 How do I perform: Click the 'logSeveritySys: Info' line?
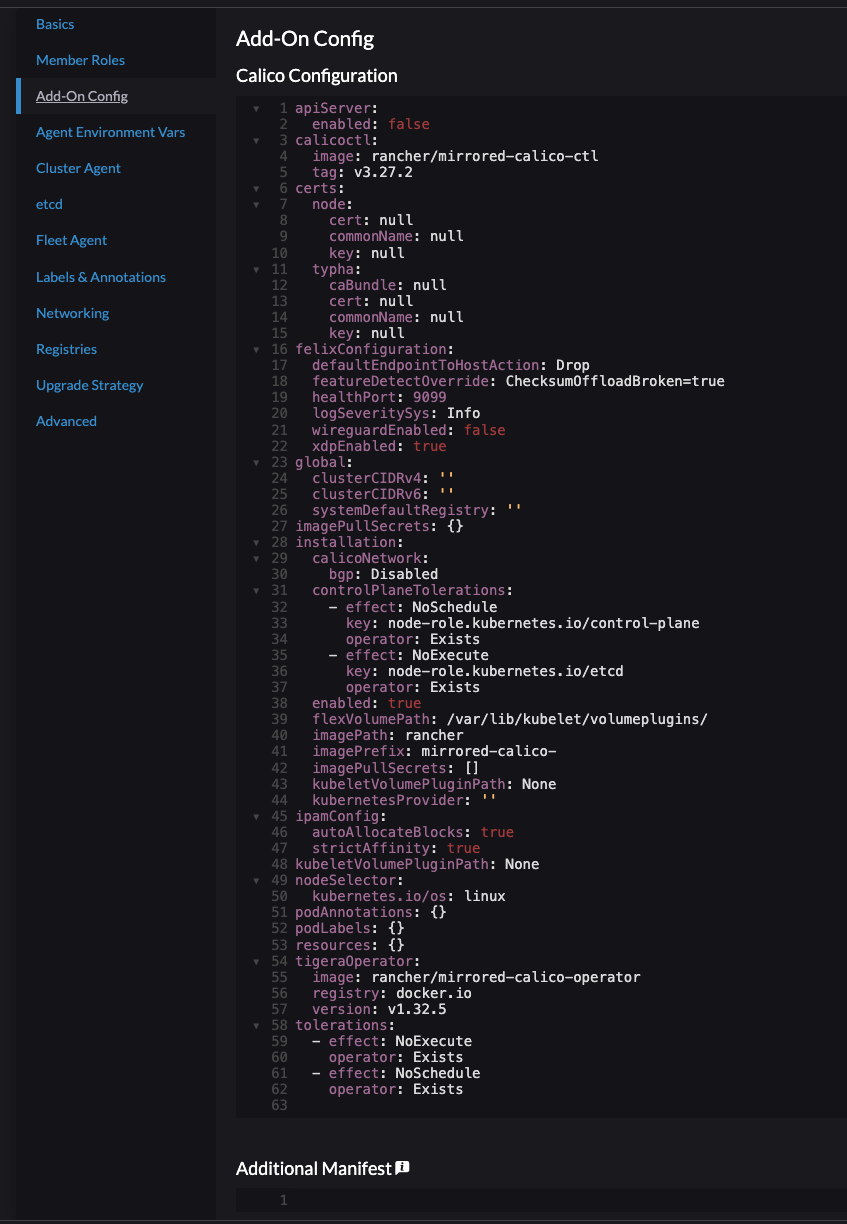click(396, 413)
